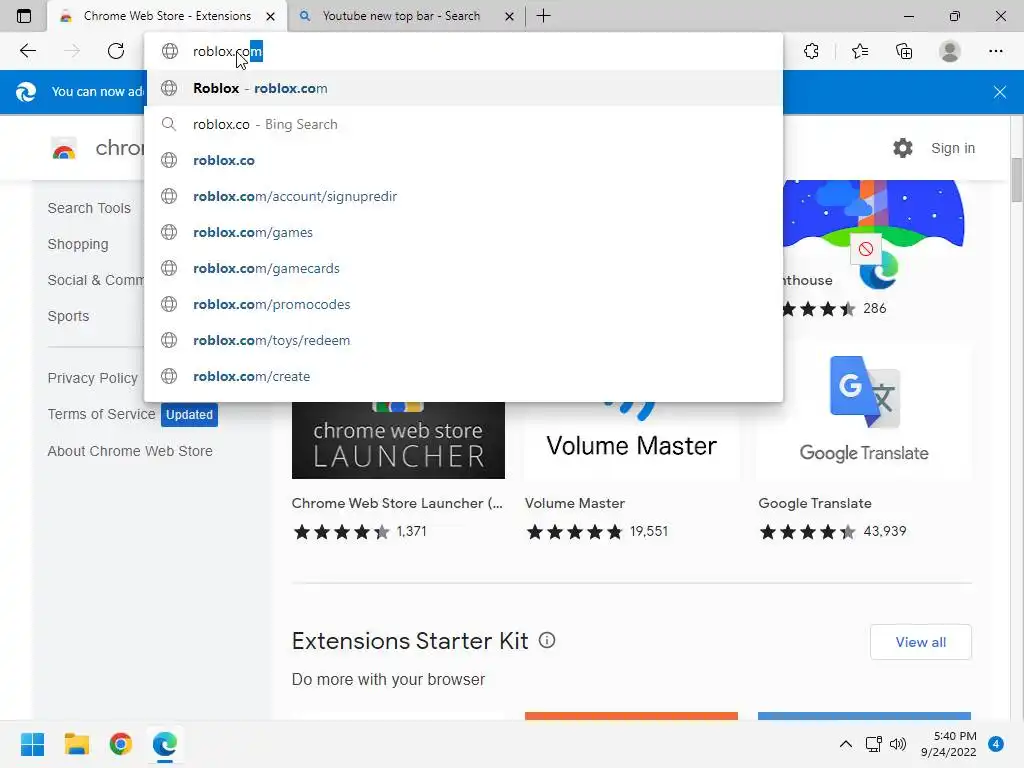Click the page vertical scrollbar thumb
Screen dimensions: 1024x768
1016,180
